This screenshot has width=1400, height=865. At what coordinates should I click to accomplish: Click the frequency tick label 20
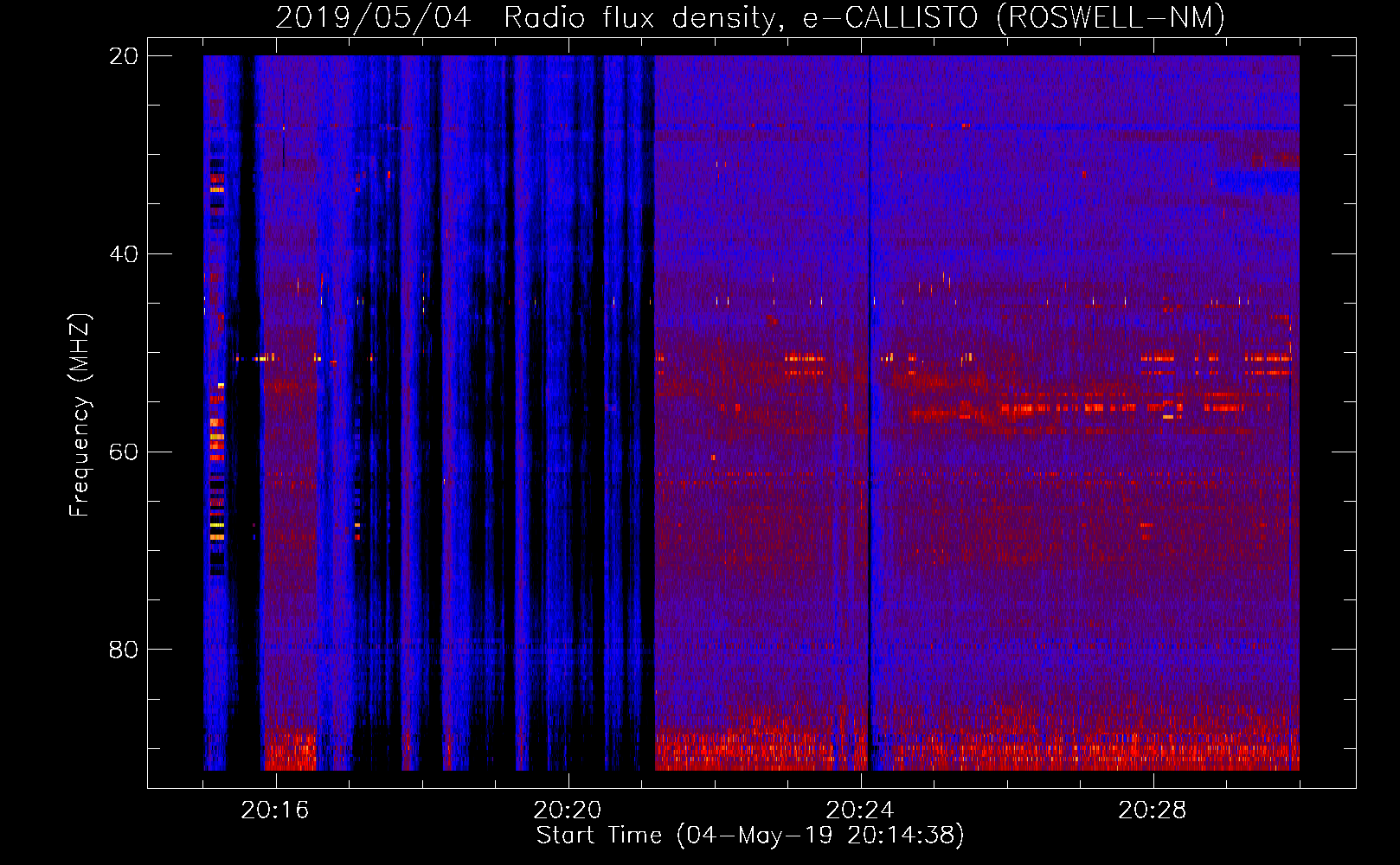124,56
